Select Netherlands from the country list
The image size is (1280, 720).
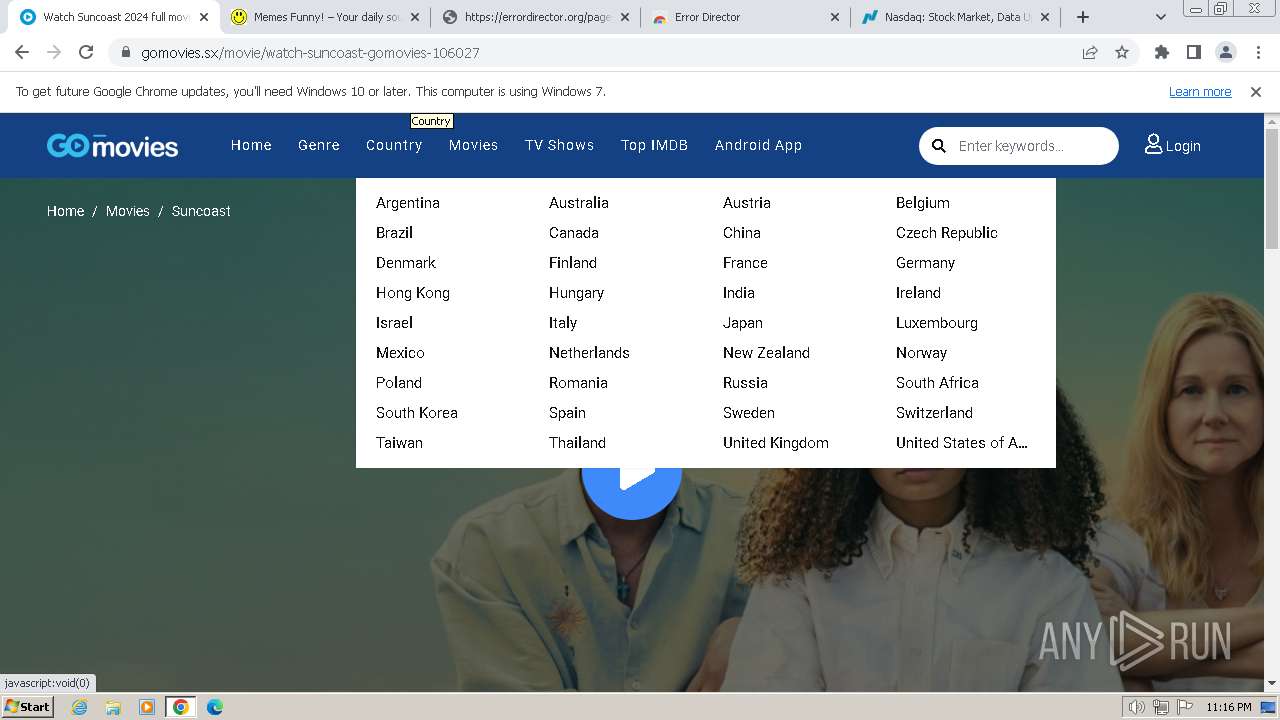[589, 353]
